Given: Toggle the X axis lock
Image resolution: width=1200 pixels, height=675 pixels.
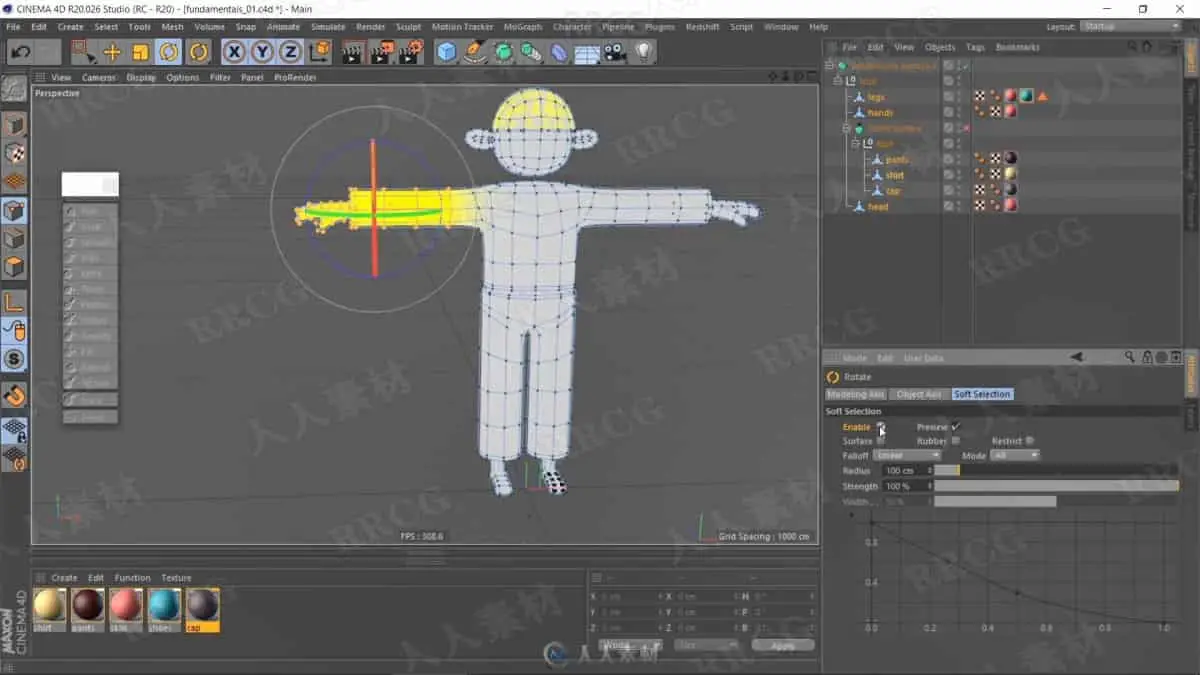Looking at the screenshot, I should pos(234,52).
